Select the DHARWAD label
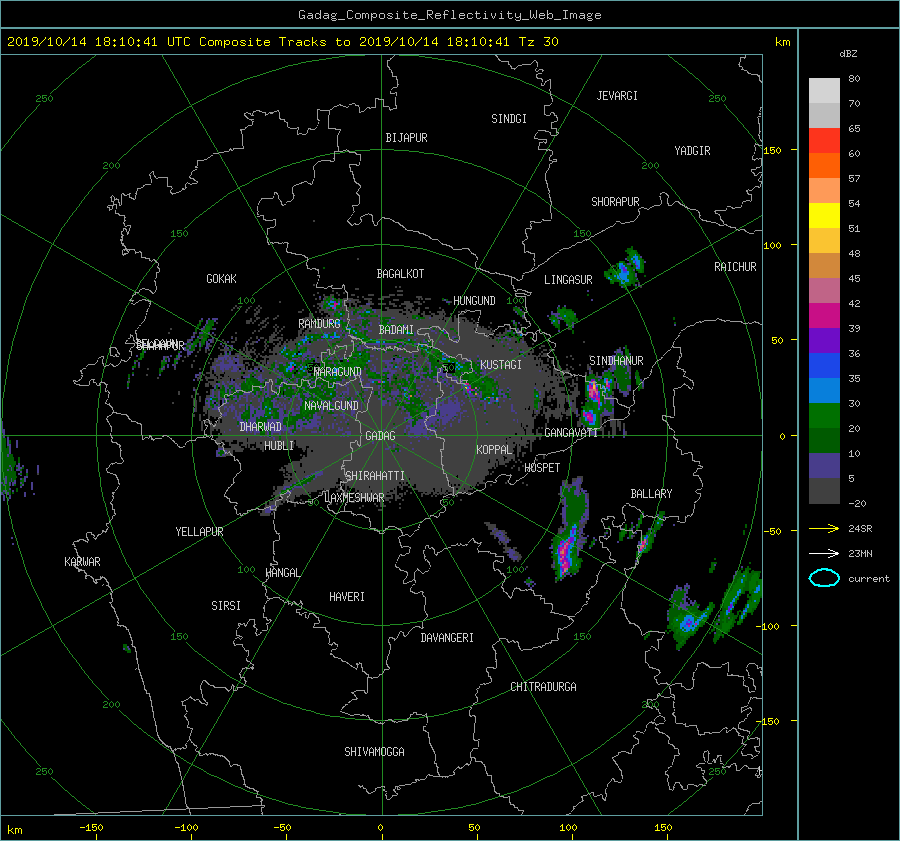900x841 pixels. [x=260, y=427]
